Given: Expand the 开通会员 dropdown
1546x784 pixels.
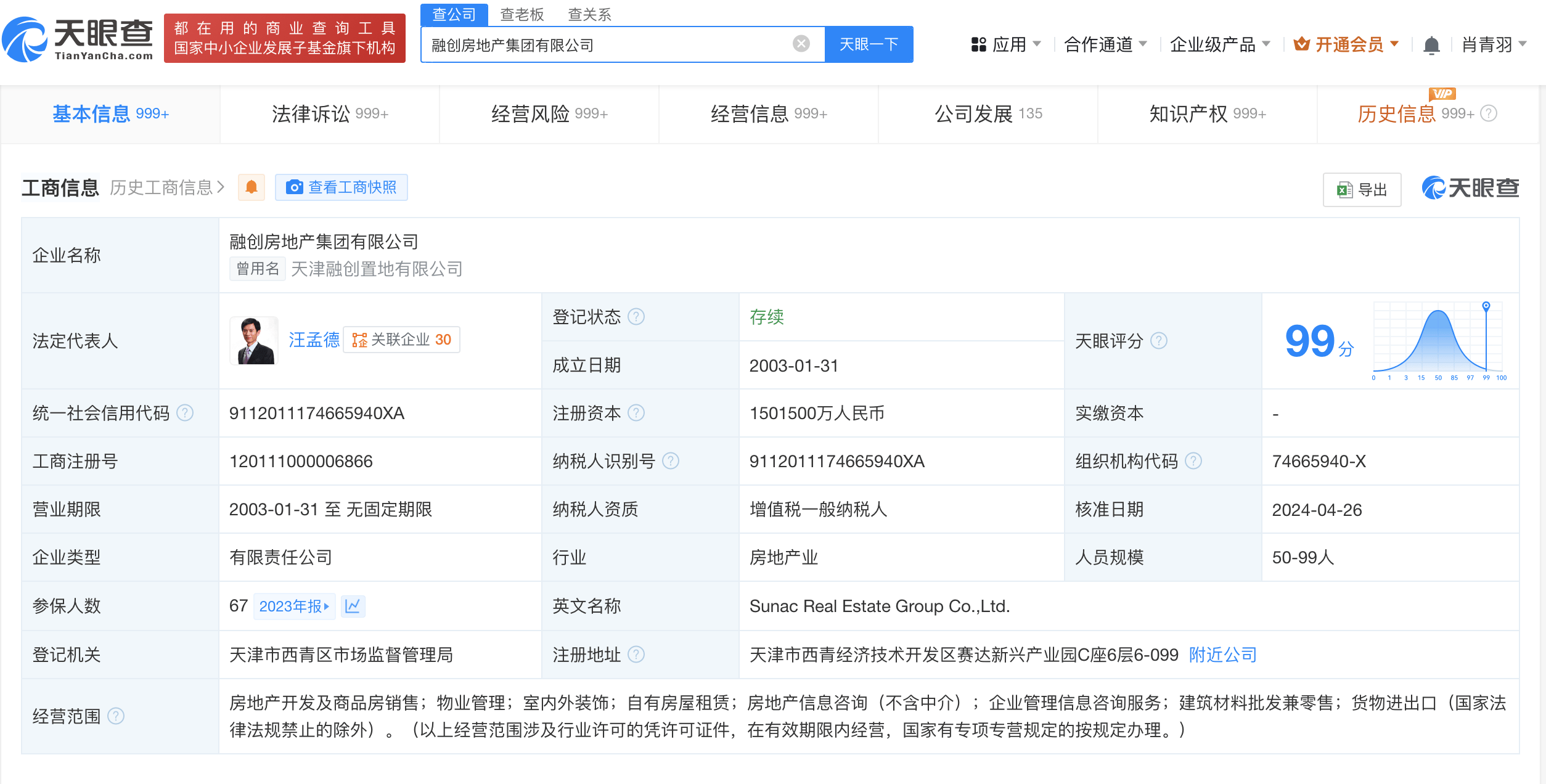Looking at the screenshot, I should pos(1394,44).
